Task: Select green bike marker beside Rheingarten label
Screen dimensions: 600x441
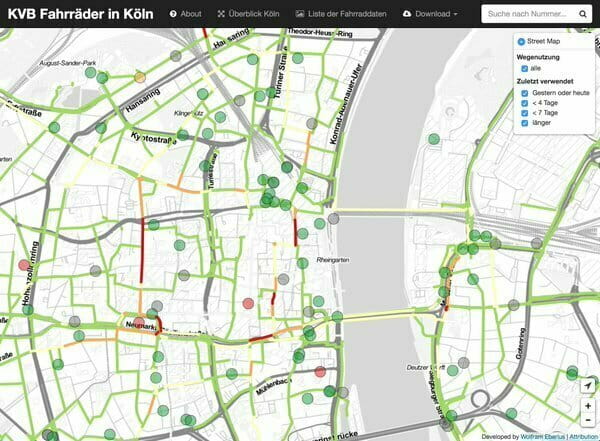Action: [x=302, y=263]
